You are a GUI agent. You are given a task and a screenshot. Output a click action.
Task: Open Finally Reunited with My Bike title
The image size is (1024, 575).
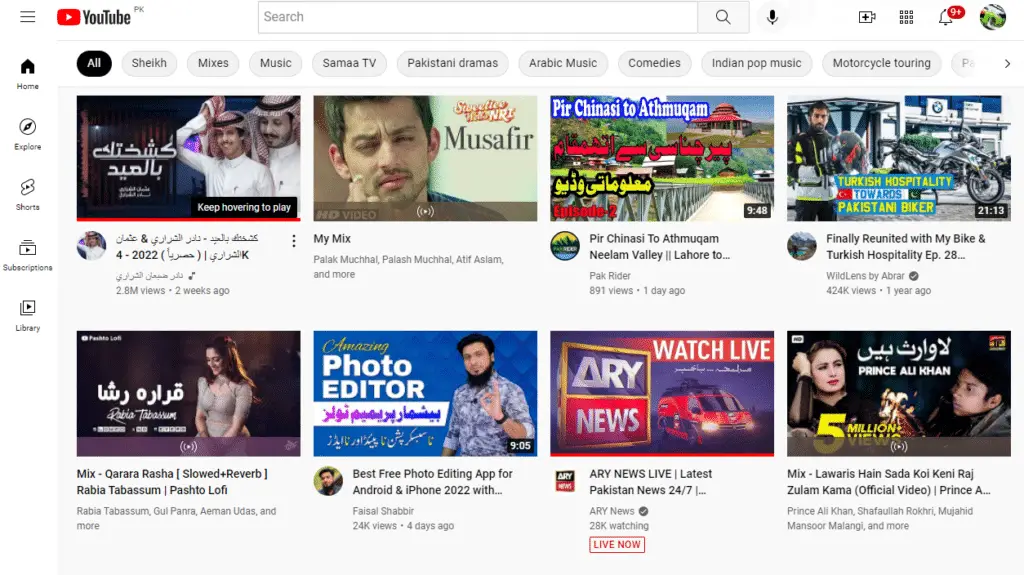[x=906, y=247]
